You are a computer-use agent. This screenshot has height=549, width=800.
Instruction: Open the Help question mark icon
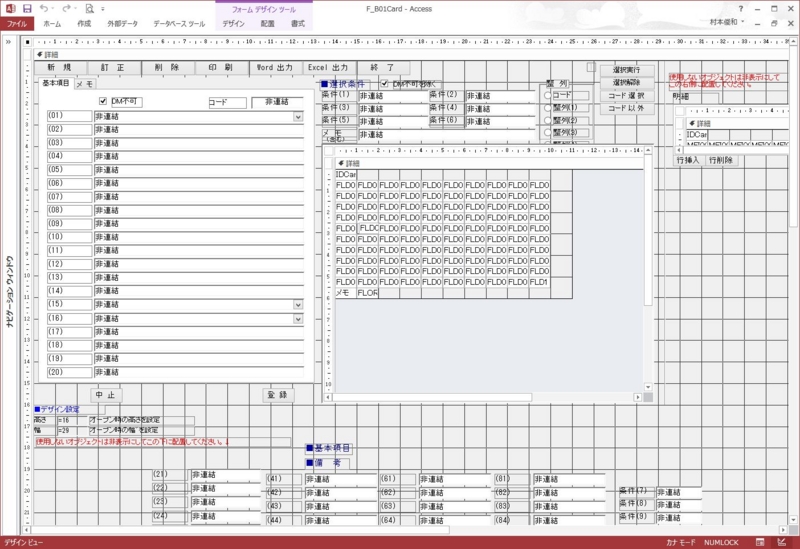(741, 9)
